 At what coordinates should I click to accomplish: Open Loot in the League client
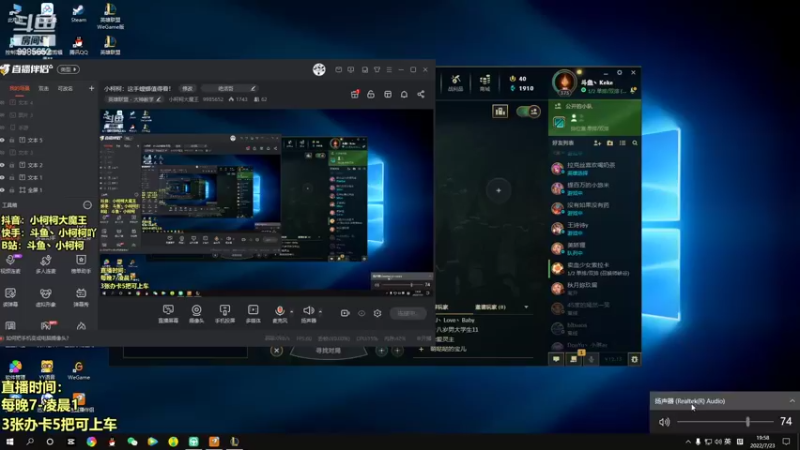[x=456, y=82]
